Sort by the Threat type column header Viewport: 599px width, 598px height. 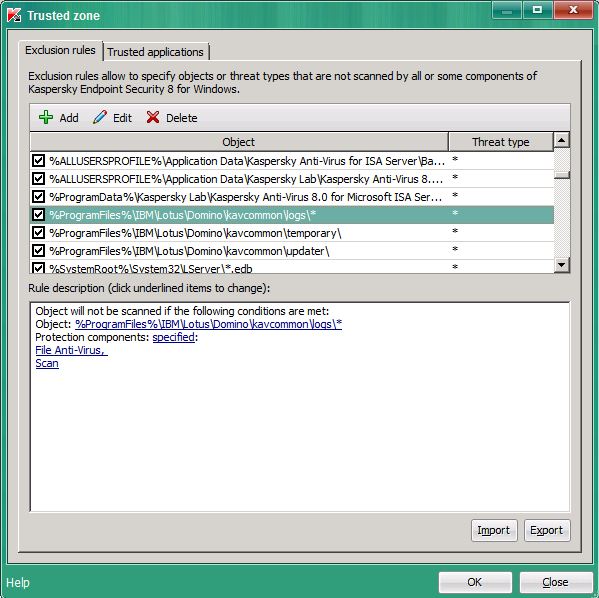pyautogui.click(x=500, y=142)
